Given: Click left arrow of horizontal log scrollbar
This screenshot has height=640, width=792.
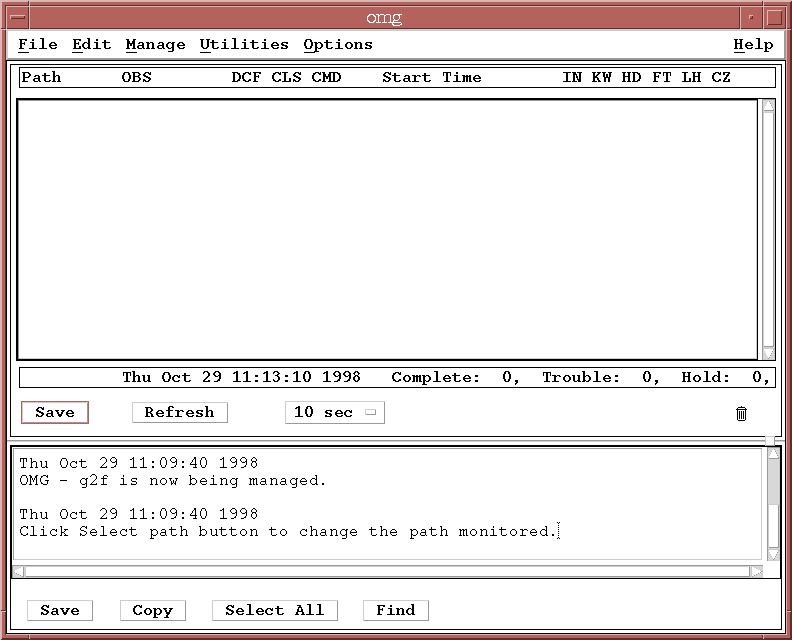Looking at the screenshot, I should click(18, 571).
